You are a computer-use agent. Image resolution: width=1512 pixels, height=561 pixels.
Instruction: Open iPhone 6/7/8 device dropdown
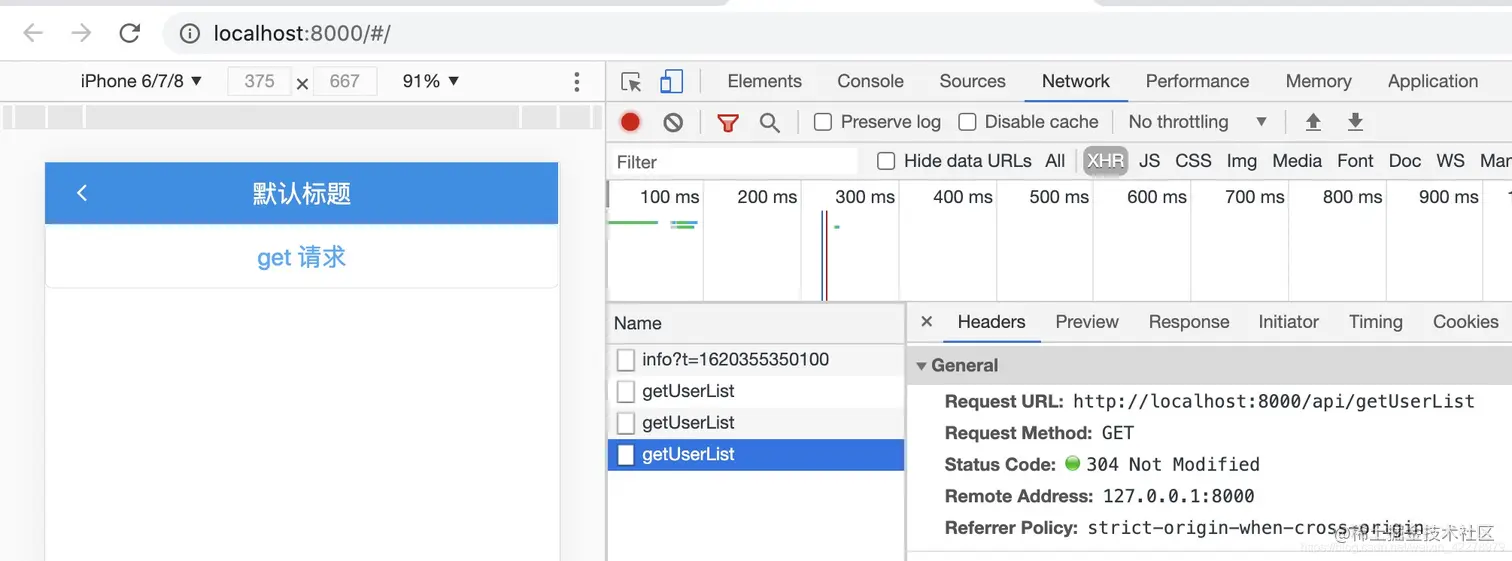tap(141, 81)
